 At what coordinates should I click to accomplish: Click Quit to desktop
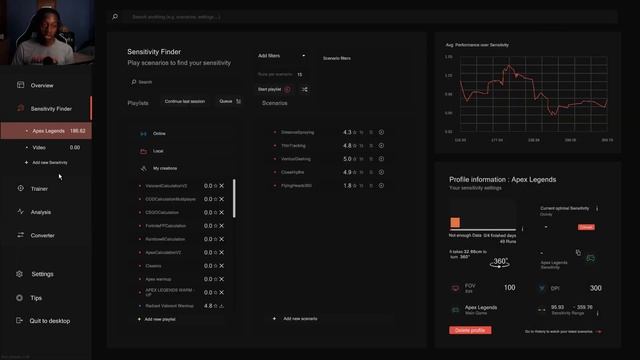[49, 321]
